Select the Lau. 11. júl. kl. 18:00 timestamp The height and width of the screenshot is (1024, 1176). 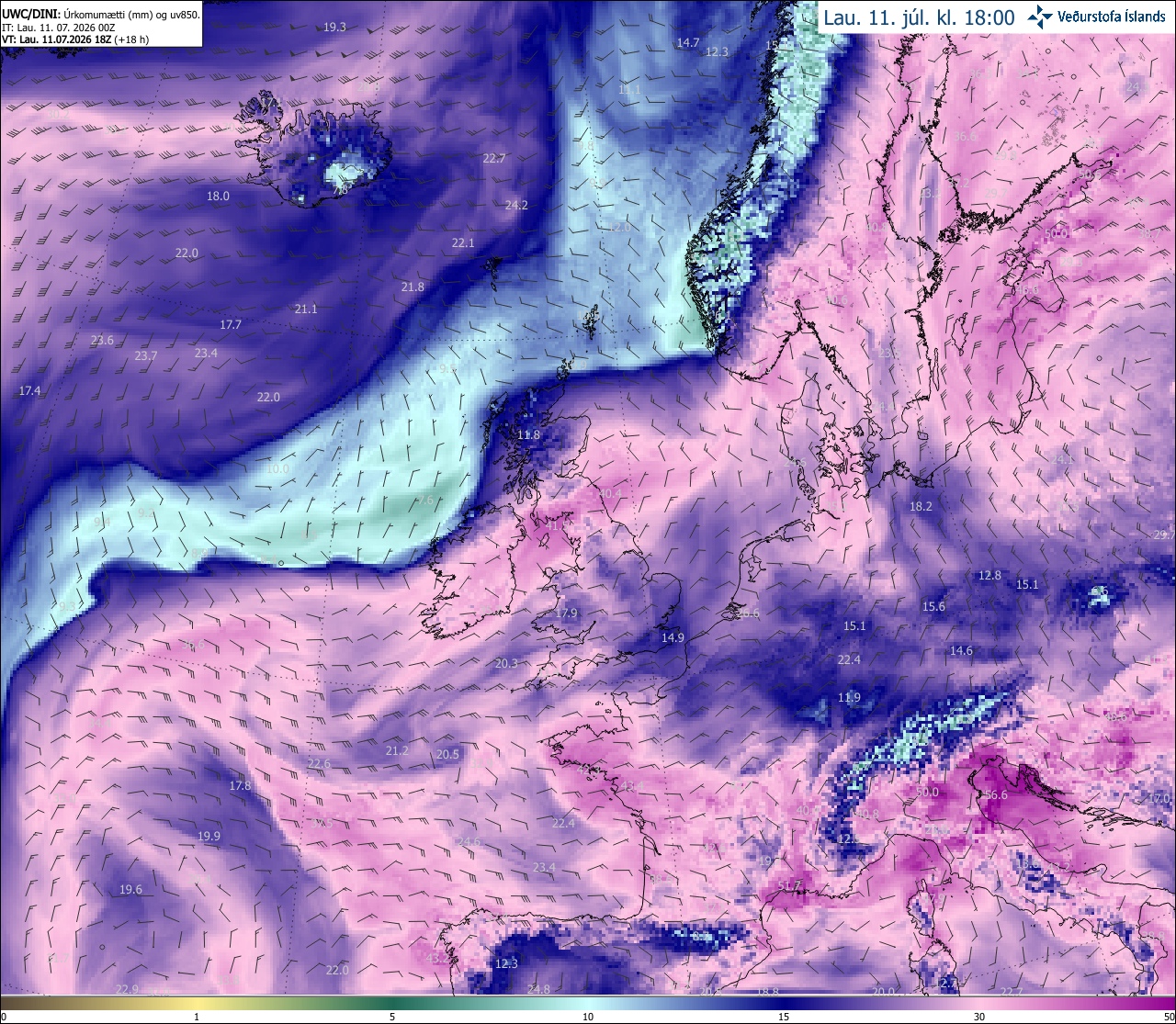pyautogui.click(x=919, y=17)
